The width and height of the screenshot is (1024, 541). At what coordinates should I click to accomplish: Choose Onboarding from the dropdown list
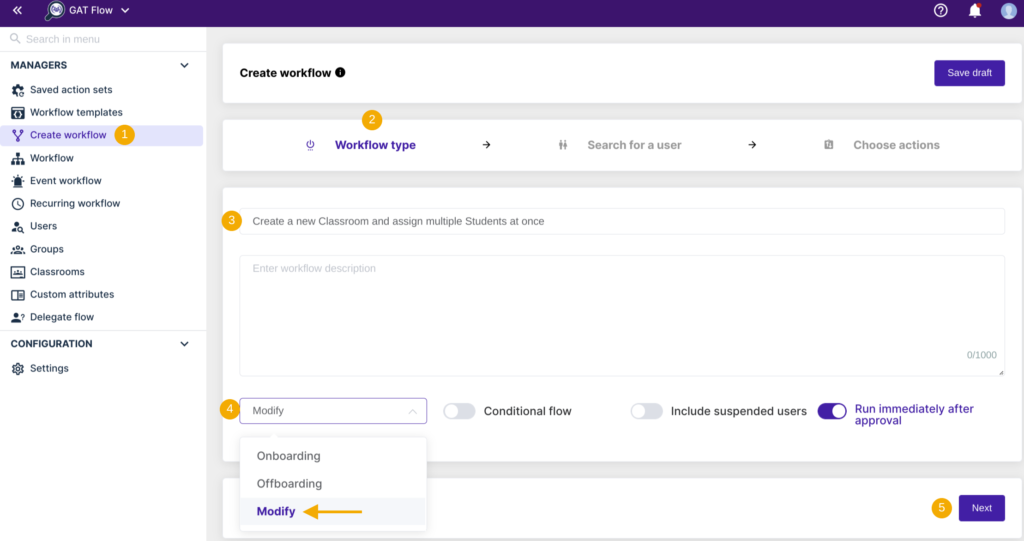tap(332, 456)
